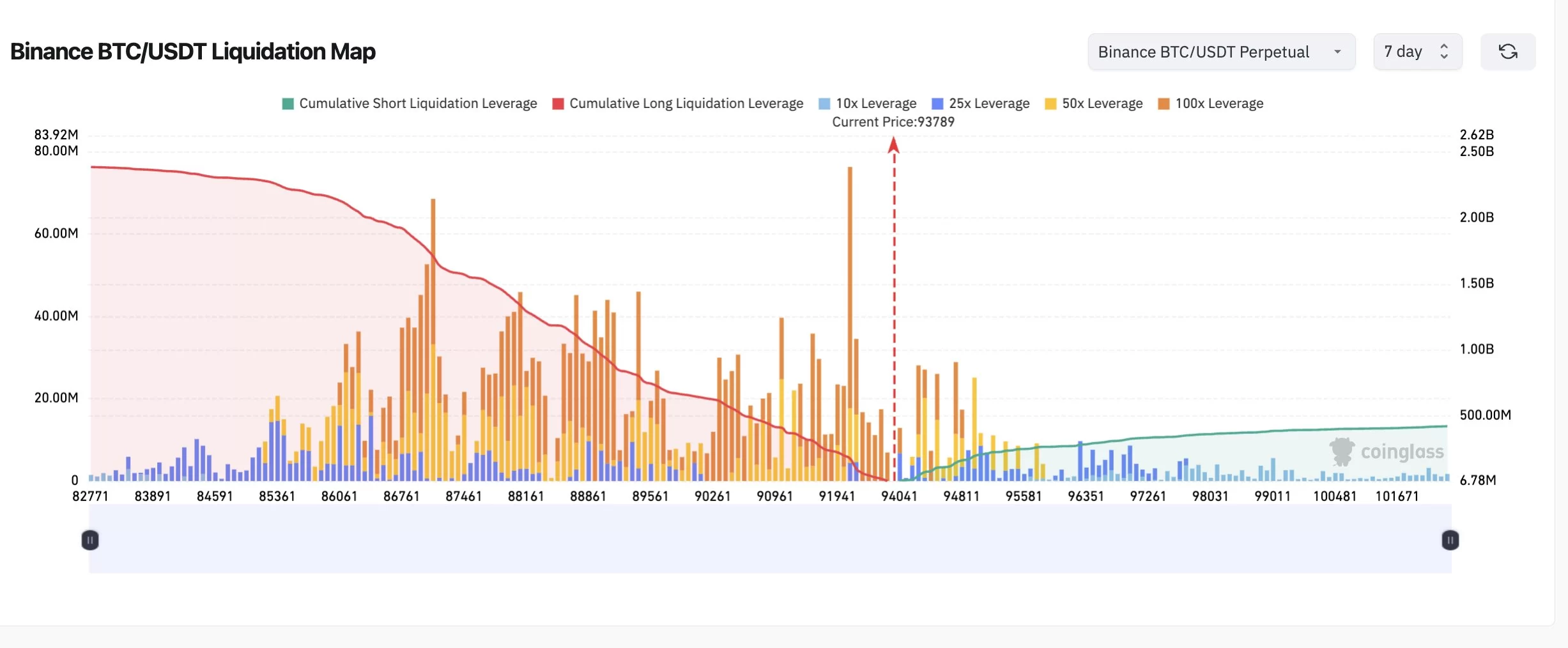Screen dimensions: 1568x648
Task: Toggle 100x Leverage legend entry
Action: tap(1218, 104)
